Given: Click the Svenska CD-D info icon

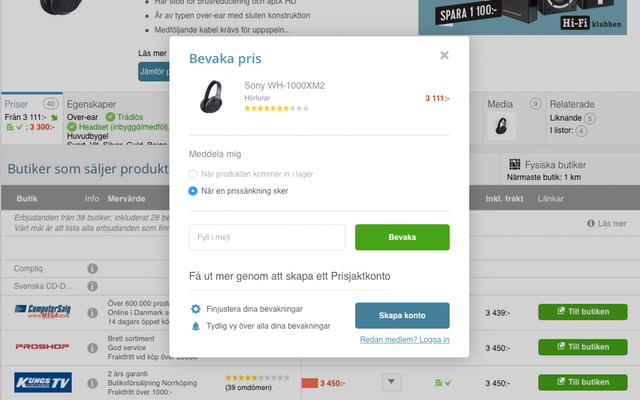Looking at the screenshot, I should [x=93, y=286].
